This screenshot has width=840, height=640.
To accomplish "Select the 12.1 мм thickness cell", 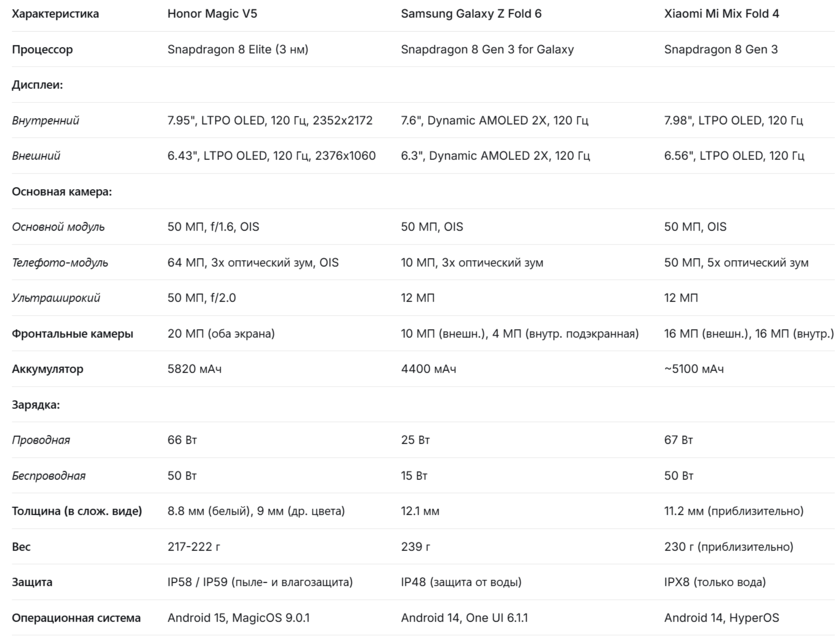I will (420, 511).
